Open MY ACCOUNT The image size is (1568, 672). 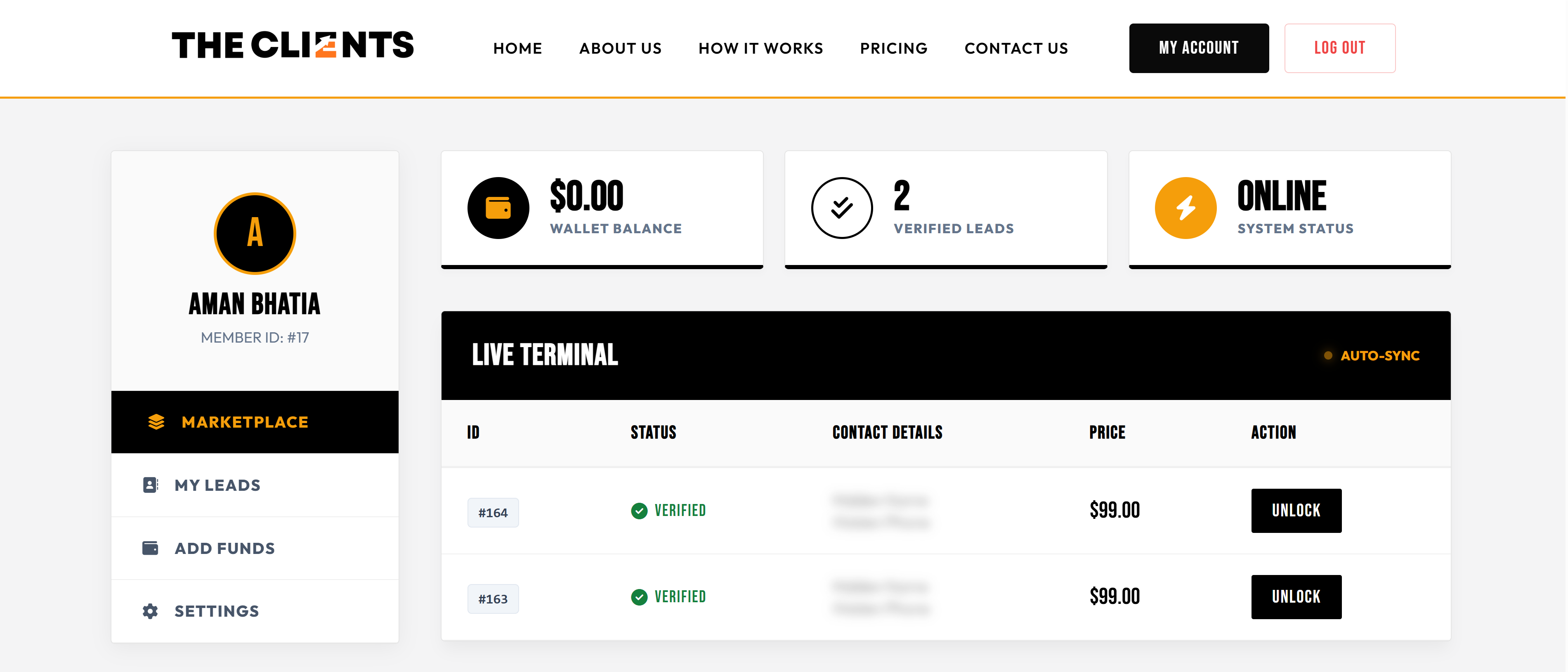(x=1199, y=47)
